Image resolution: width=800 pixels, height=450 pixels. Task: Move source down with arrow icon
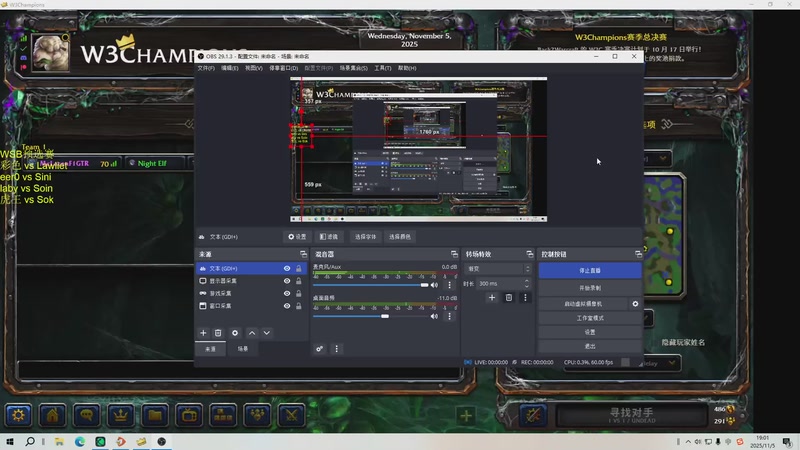[267, 333]
